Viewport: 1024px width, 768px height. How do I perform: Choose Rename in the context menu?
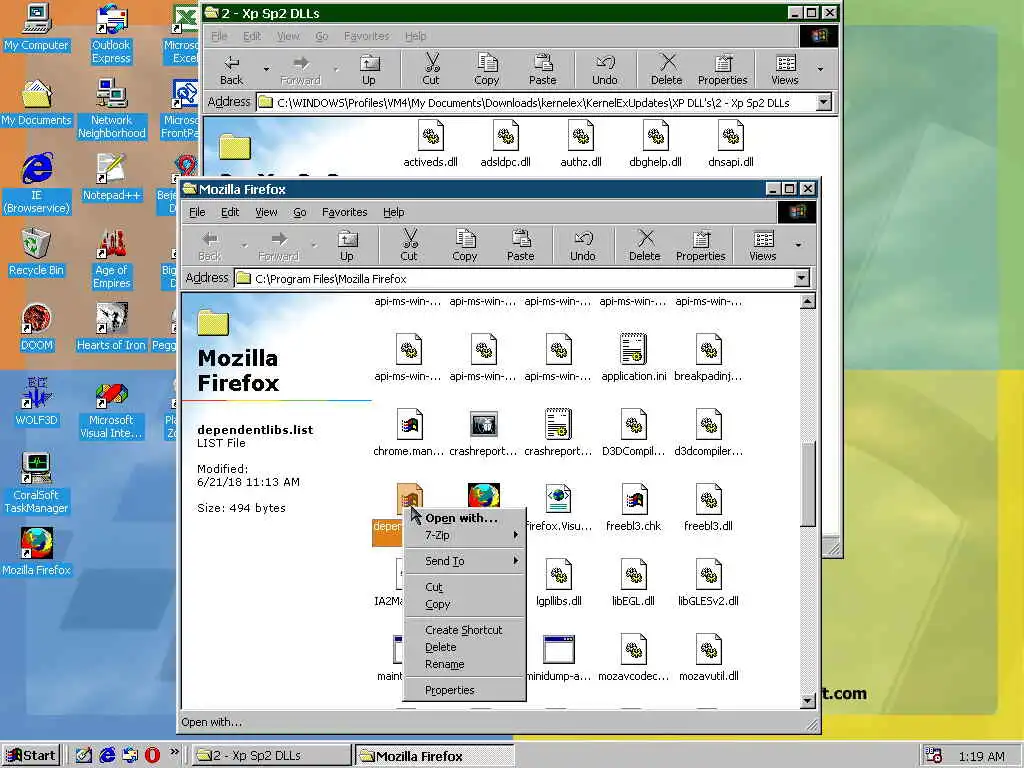click(x=464, y=664)
